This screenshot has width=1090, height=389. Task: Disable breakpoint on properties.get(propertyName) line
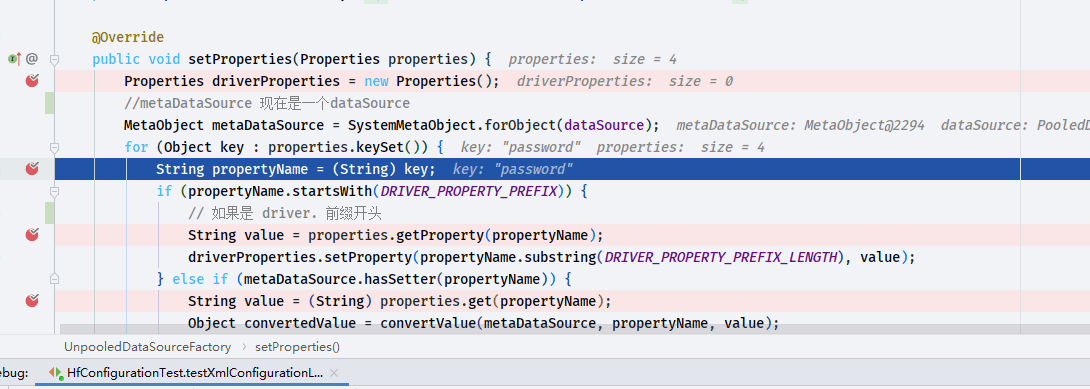(x=32, y=301)
